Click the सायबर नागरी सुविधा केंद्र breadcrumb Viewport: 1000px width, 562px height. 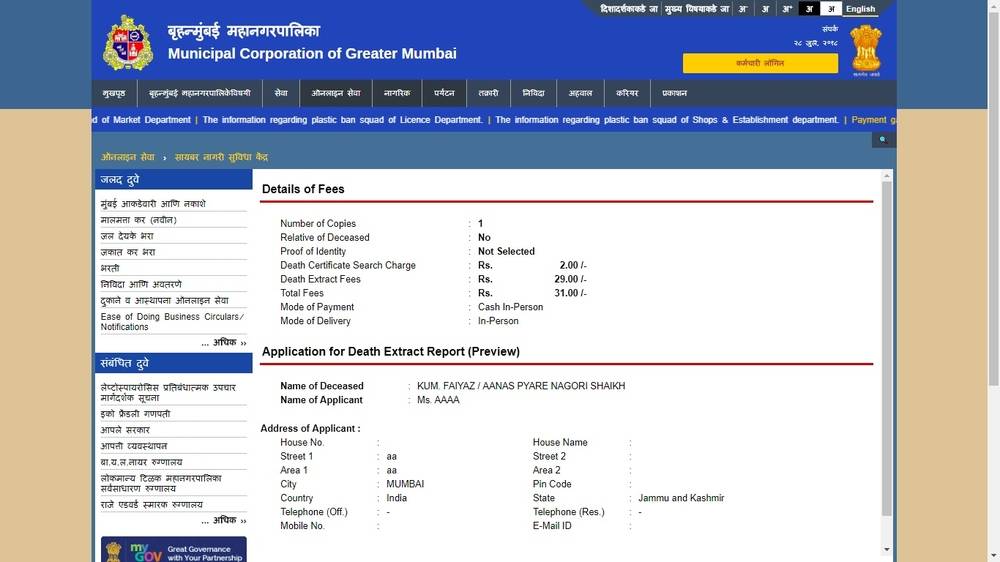[221, 157]
